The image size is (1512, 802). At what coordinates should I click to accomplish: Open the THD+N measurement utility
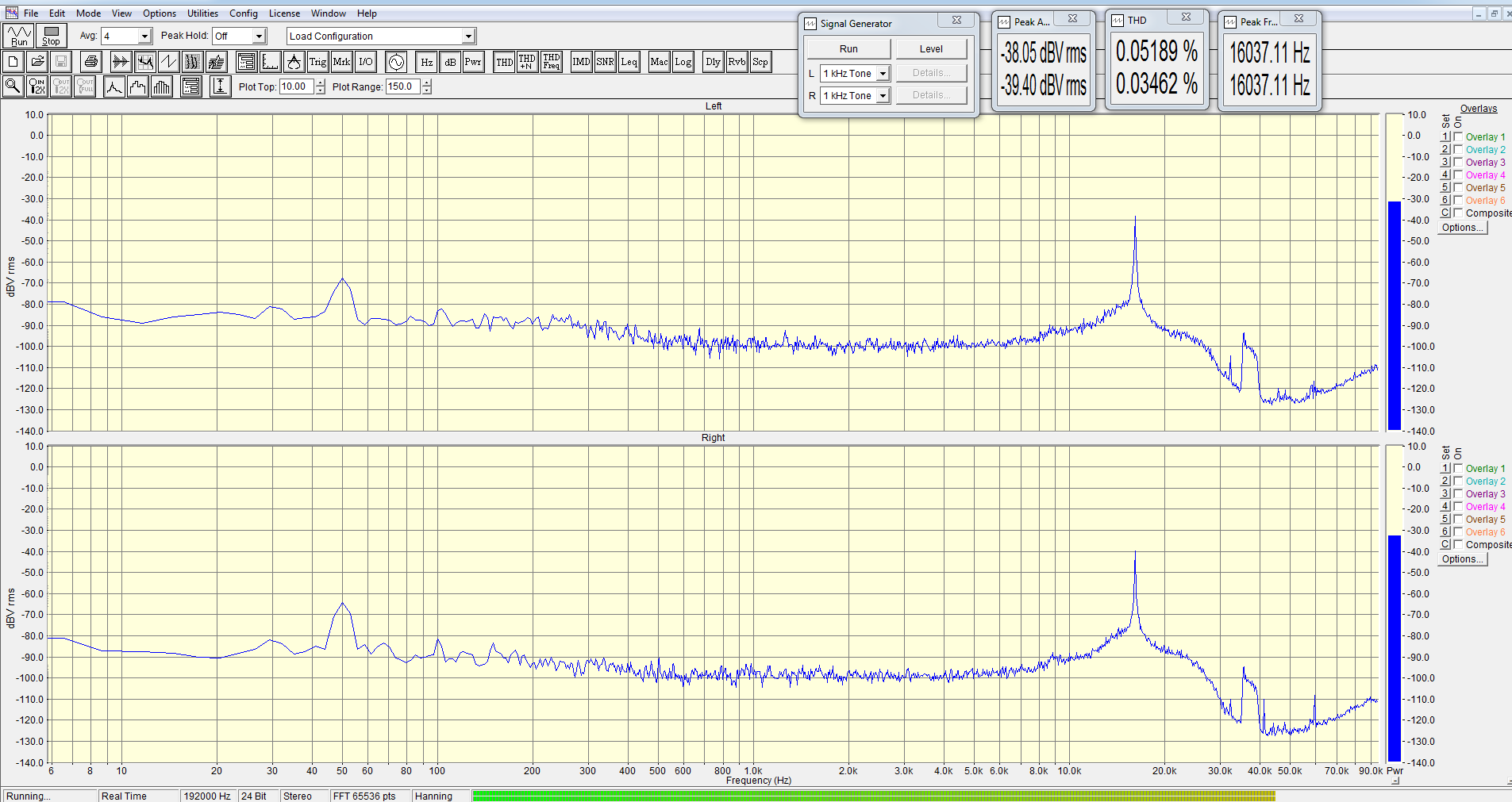click(527, 62)
